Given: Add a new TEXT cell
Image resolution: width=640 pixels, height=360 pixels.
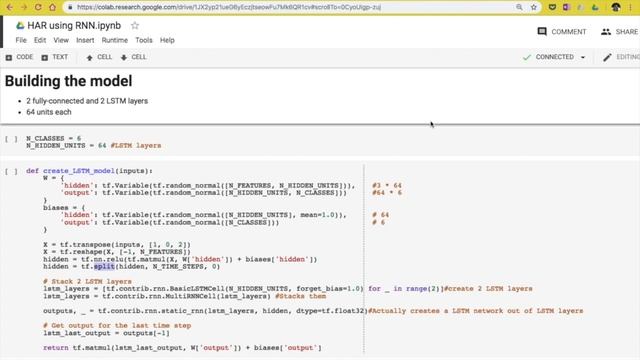Looking at the screenshot, I should 55,57.
